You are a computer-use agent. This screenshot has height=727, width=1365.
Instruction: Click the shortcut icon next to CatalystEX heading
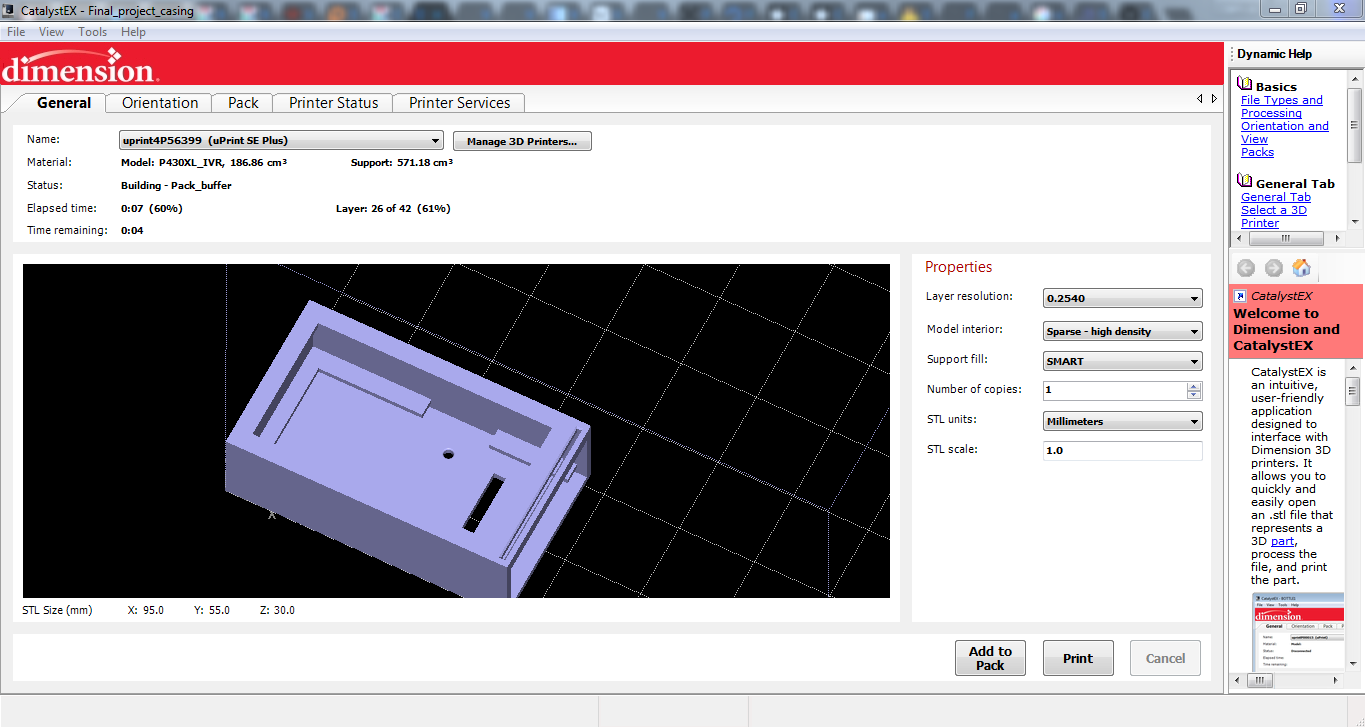1240,296
